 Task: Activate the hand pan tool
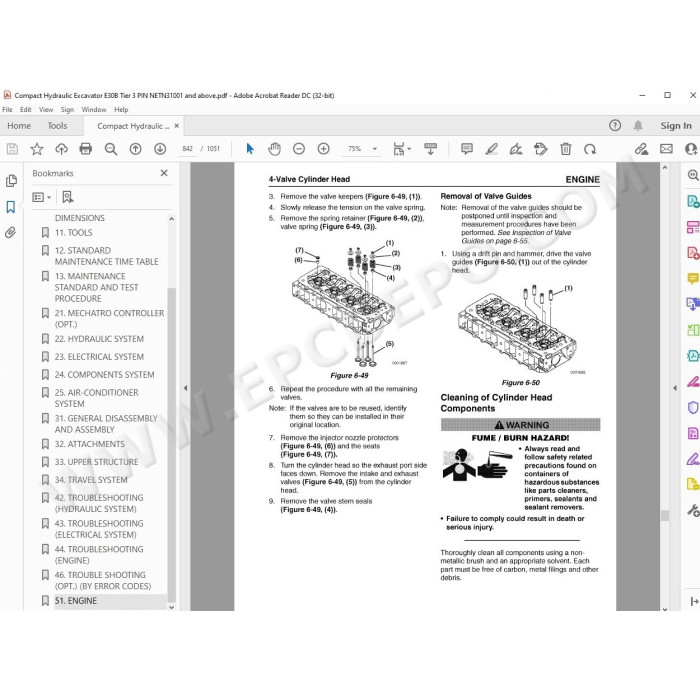click(x=274, y=149)
